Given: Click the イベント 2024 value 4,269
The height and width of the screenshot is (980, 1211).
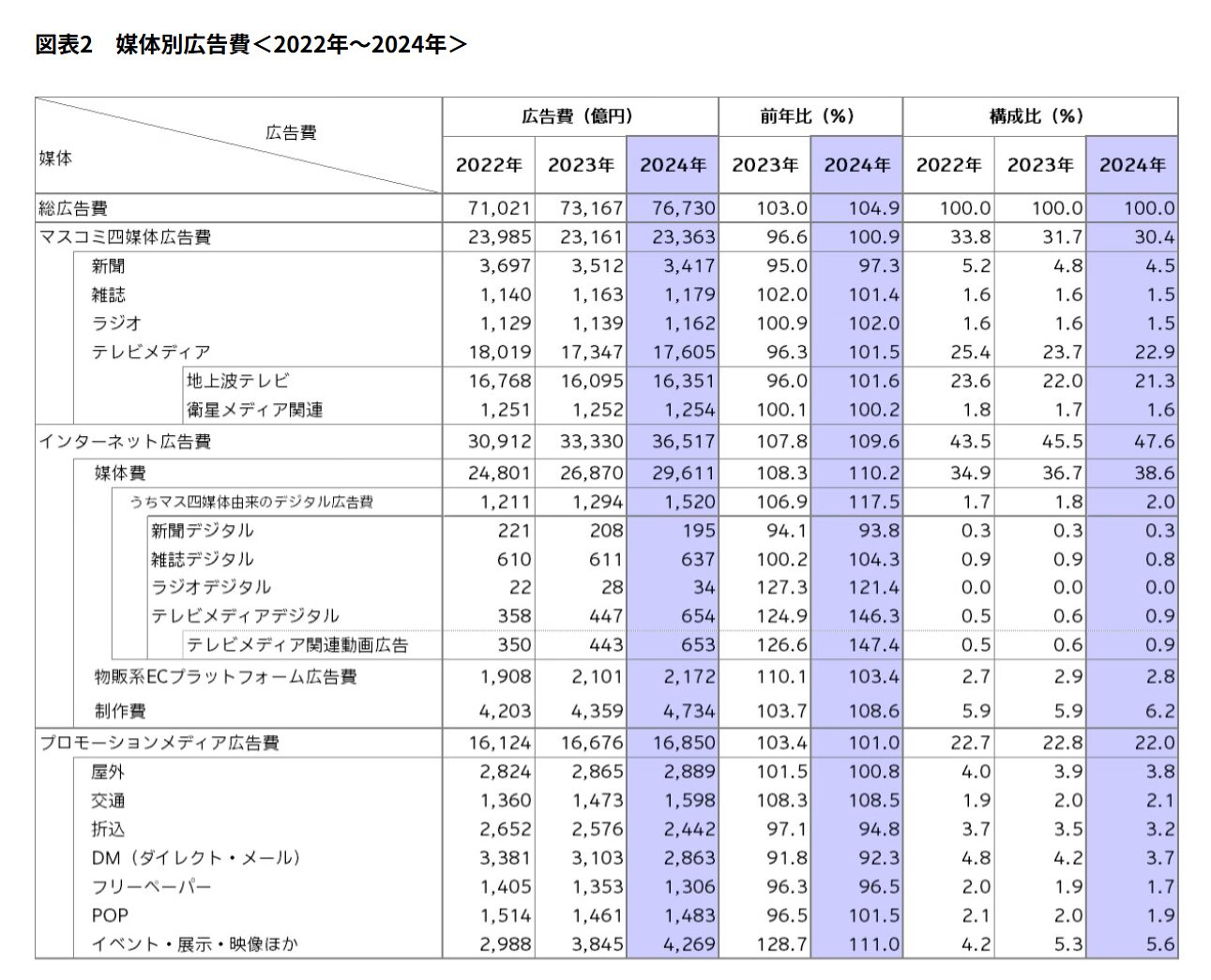Looking at the screenshot, I should tap(689, 944).
